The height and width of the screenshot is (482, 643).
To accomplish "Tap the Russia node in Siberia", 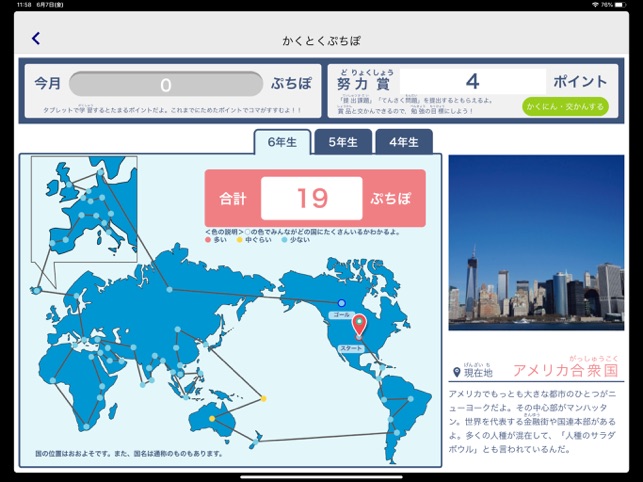I will 169,290.
